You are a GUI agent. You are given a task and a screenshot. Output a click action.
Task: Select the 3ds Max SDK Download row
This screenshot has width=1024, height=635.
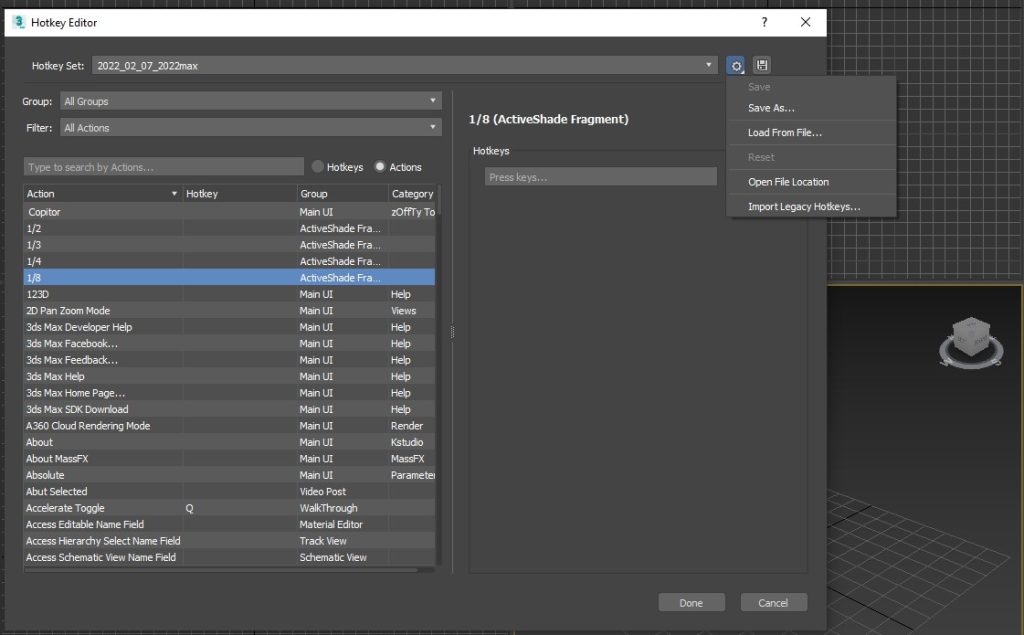[x=229, y=409]
